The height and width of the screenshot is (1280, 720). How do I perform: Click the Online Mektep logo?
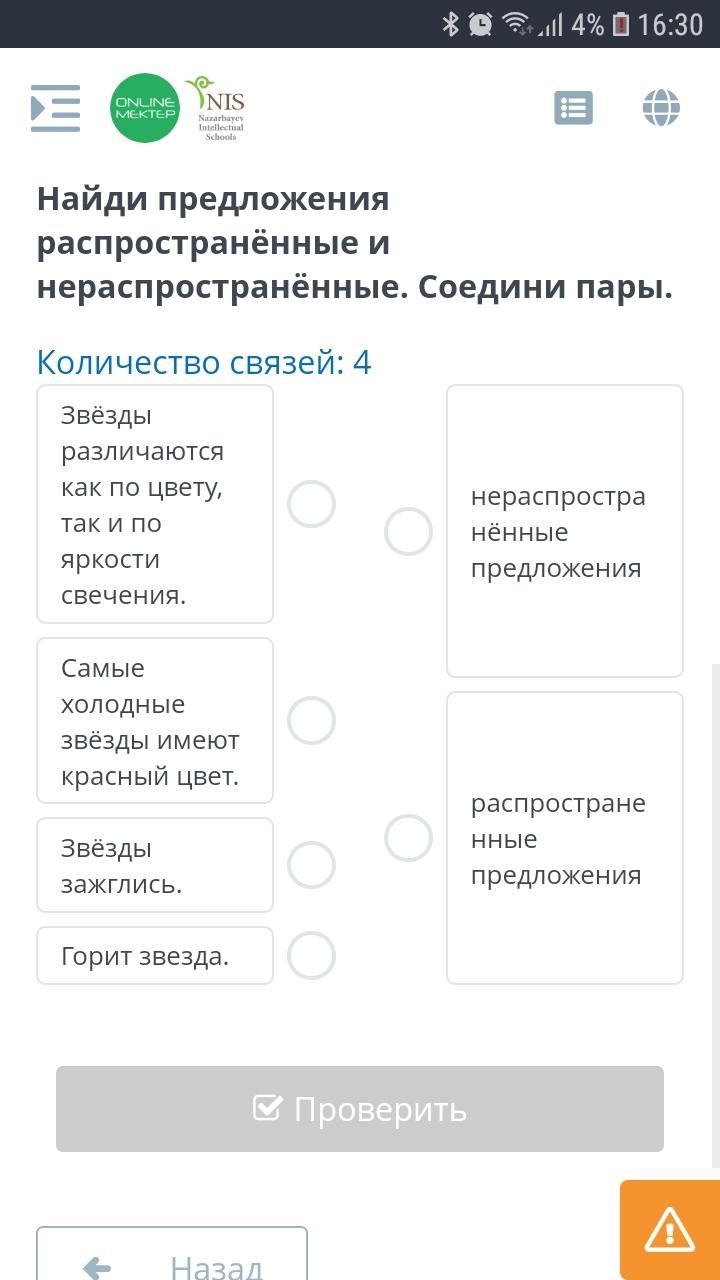pos(145,108)
